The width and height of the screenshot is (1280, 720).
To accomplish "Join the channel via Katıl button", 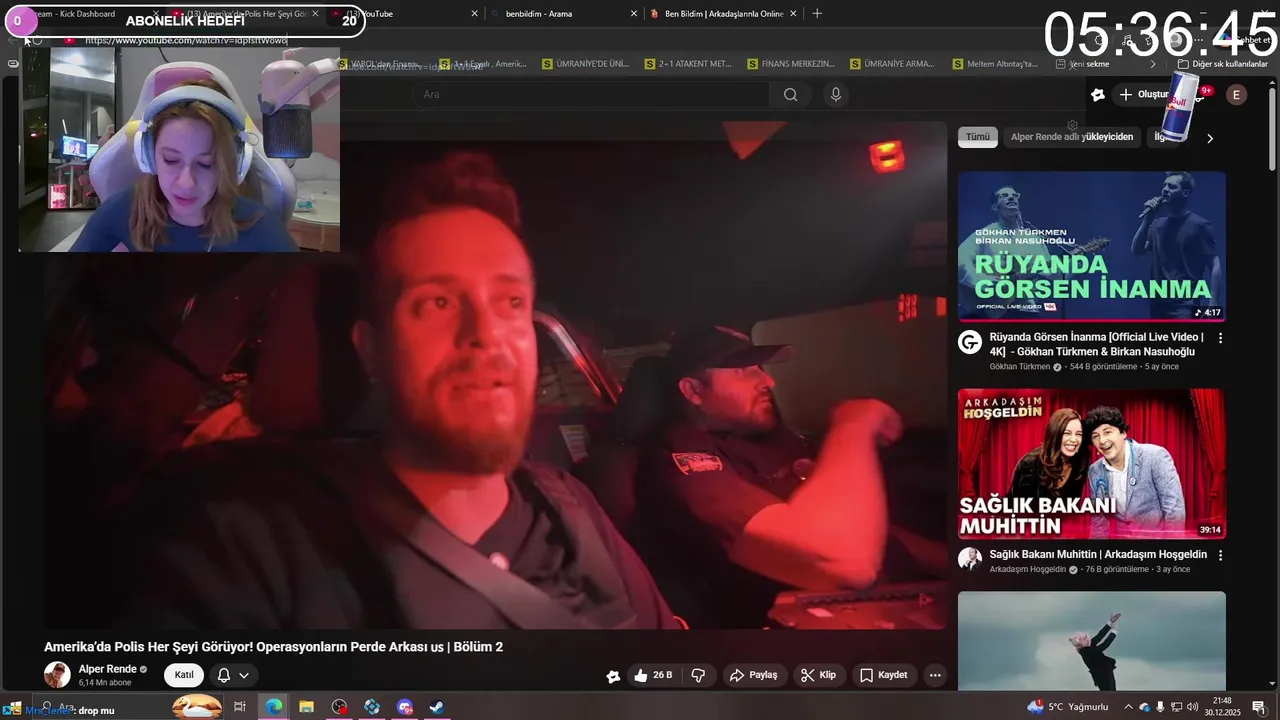I will click(184, 675).
